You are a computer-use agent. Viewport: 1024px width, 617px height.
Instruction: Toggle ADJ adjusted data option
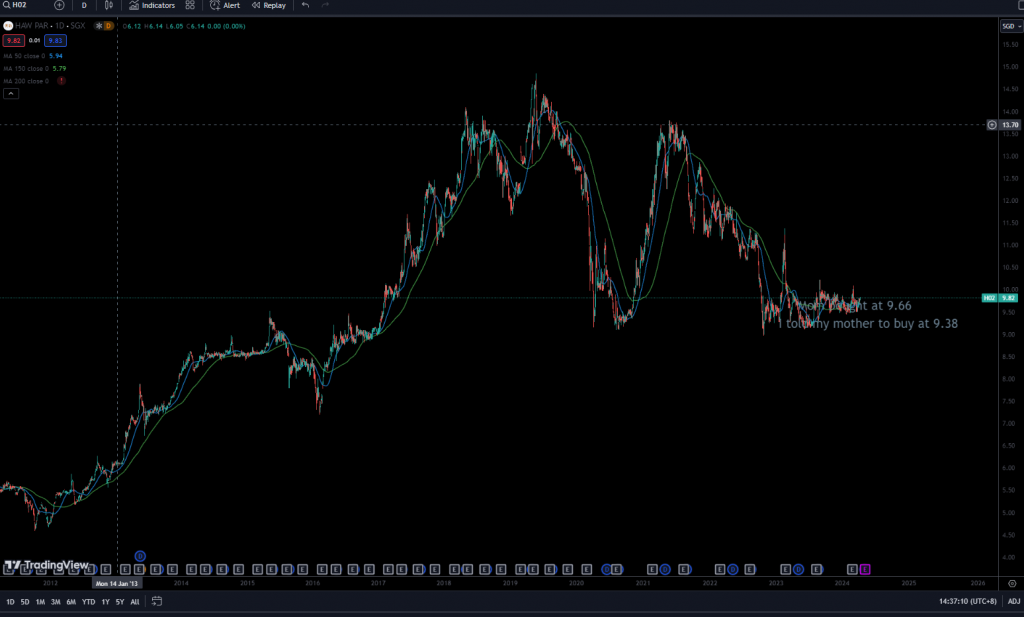[x=1013, y=602]
